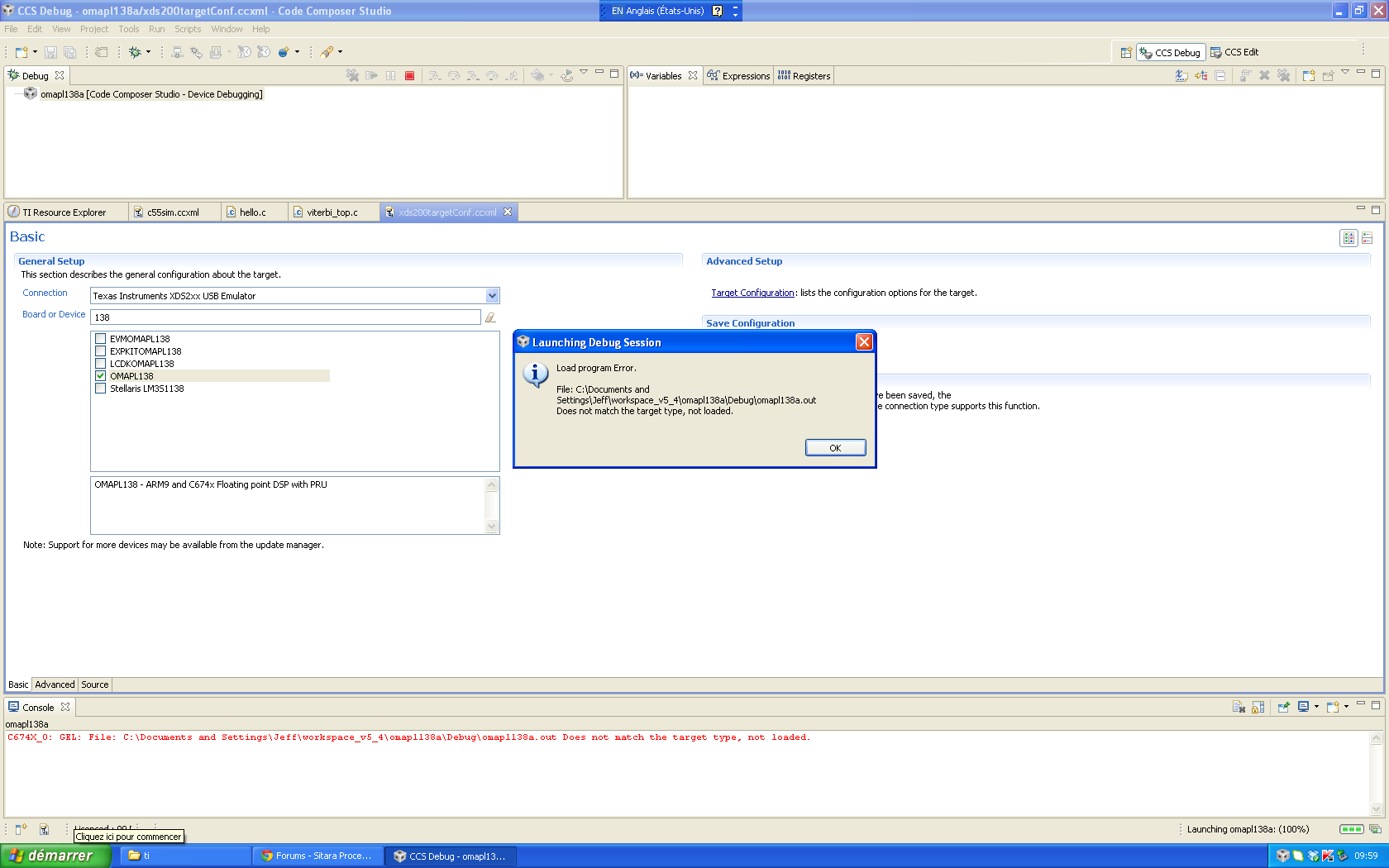The height and width of the screenshot is (868, 1389).
Task: Click Show Logical Structure icon in Variables view
Action: [x=1200, y=75]
